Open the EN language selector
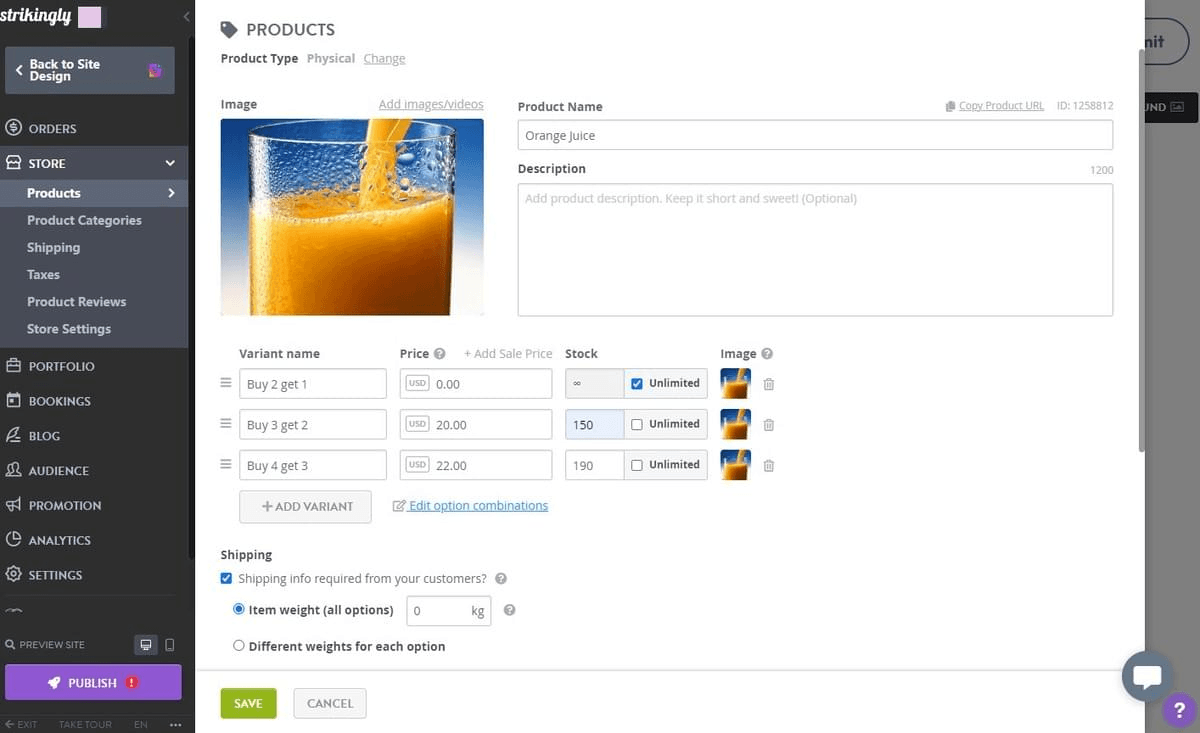 click(140, 724)
